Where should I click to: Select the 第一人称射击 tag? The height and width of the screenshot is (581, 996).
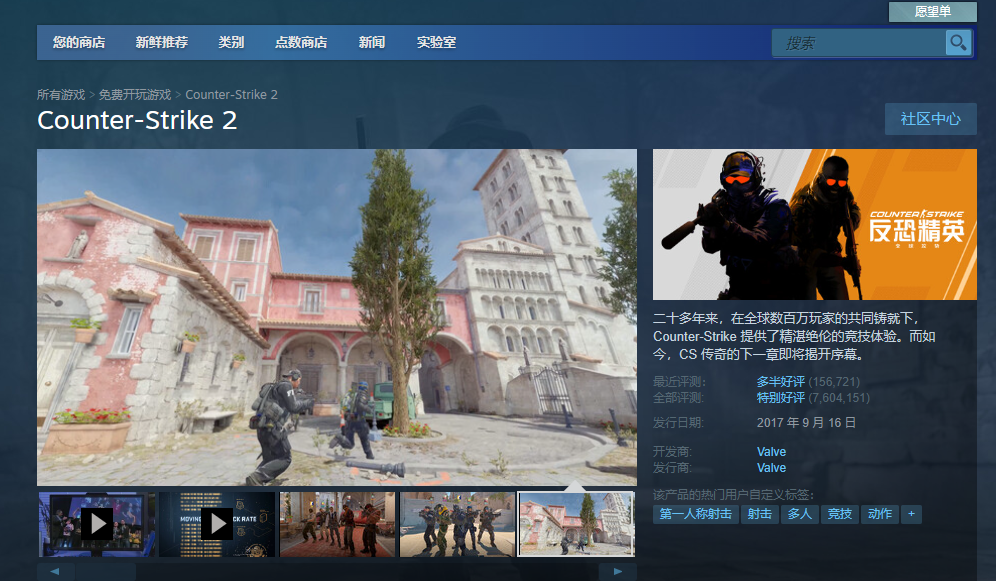pos(696,514)
